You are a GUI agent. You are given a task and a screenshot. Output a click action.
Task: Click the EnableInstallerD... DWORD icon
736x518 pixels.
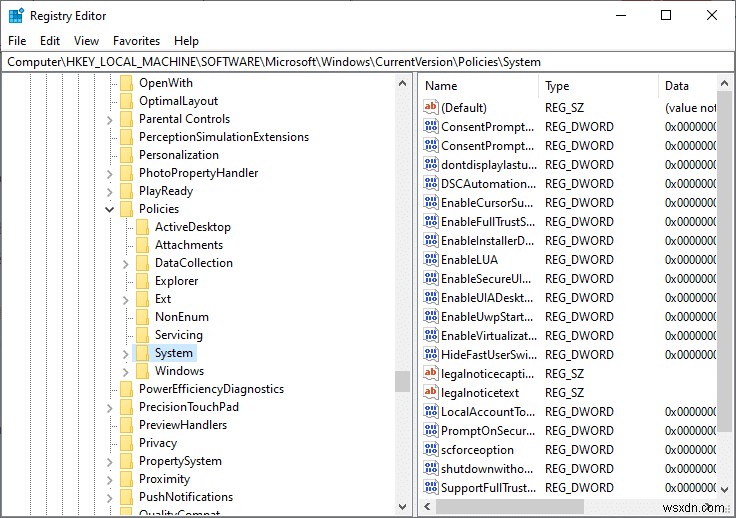point(430,240)
